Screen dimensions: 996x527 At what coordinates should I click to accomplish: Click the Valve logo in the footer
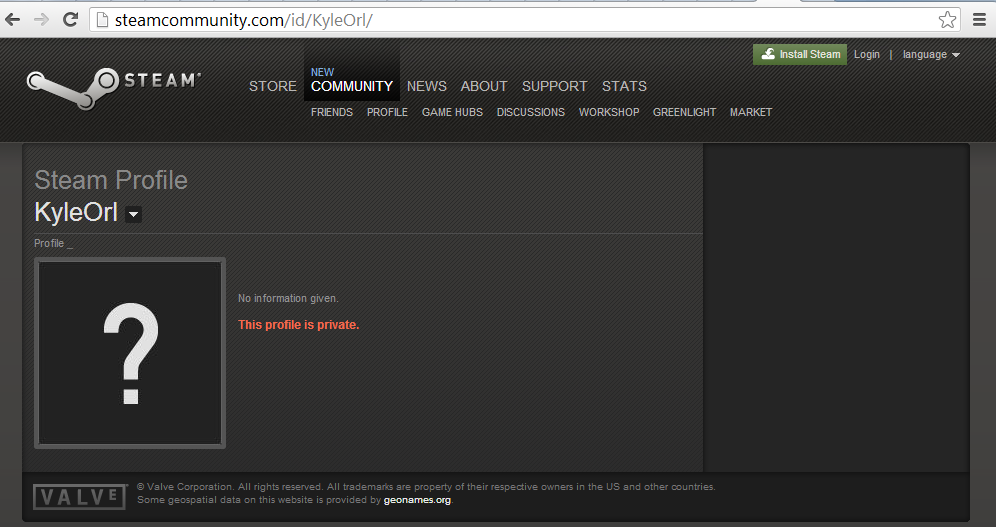(x=79, y=497)
